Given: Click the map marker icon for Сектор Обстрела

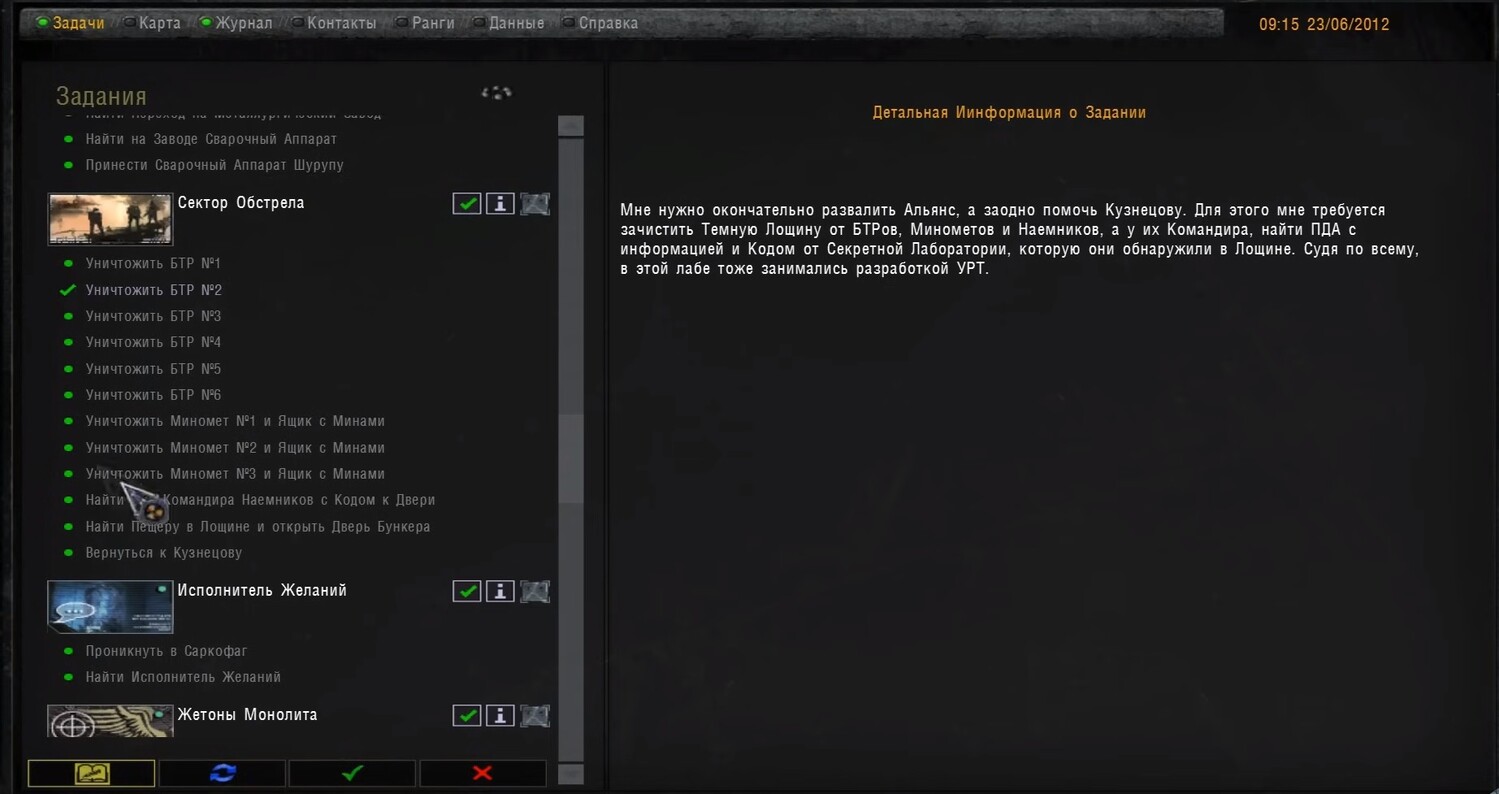Looking at the screenshot, I should pos(535,204).
